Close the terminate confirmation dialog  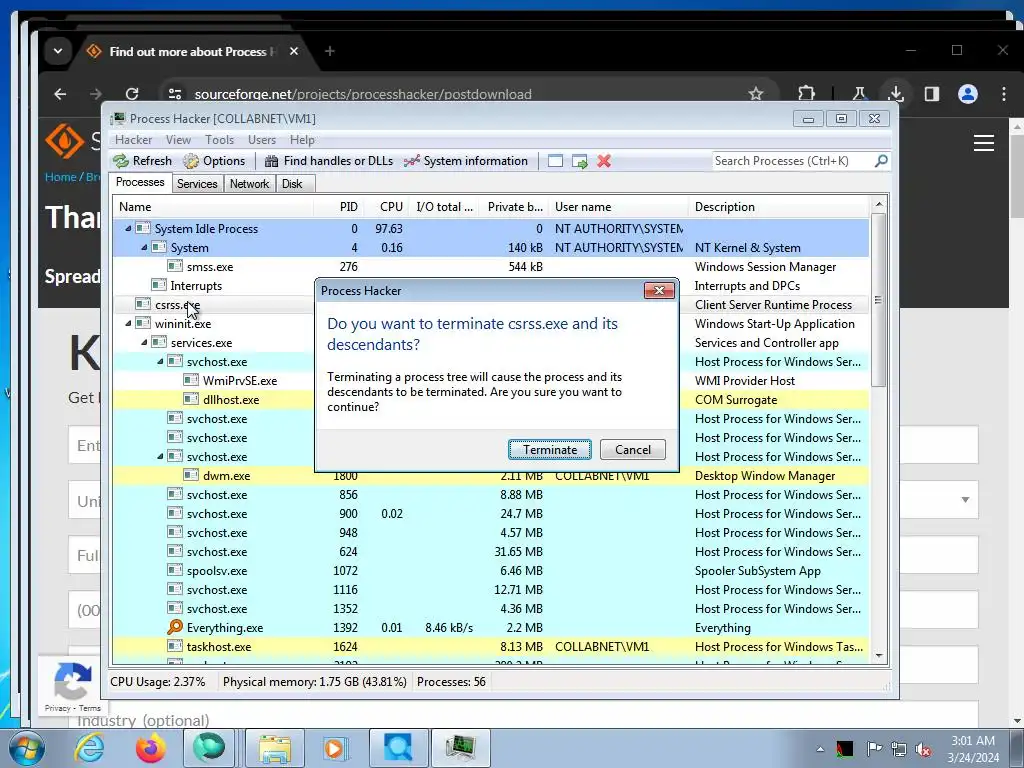pos(659,291)
